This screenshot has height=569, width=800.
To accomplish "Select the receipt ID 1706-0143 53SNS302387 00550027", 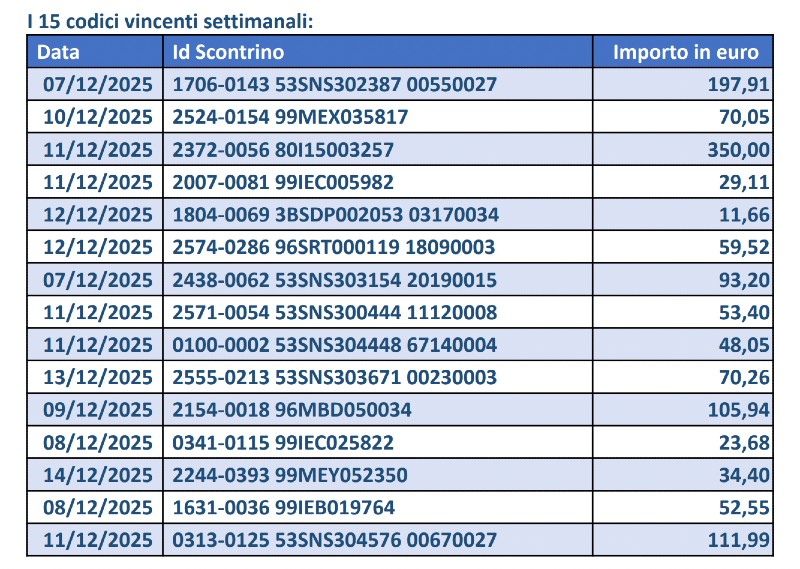I will click(335, 85).
